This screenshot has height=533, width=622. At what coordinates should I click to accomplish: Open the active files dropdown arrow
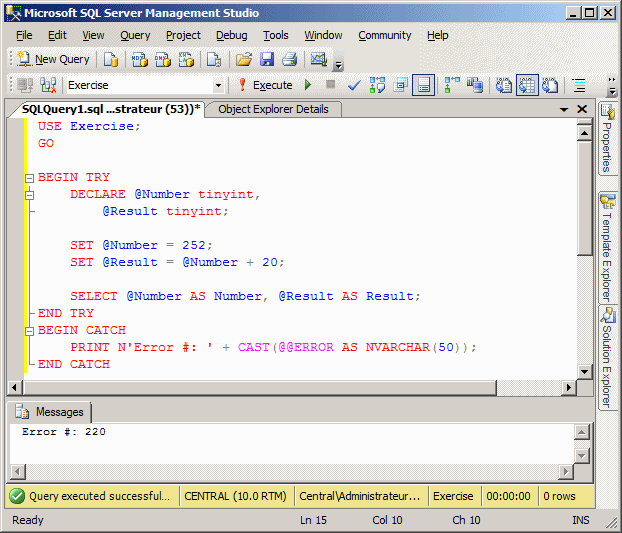pos(564,109)
